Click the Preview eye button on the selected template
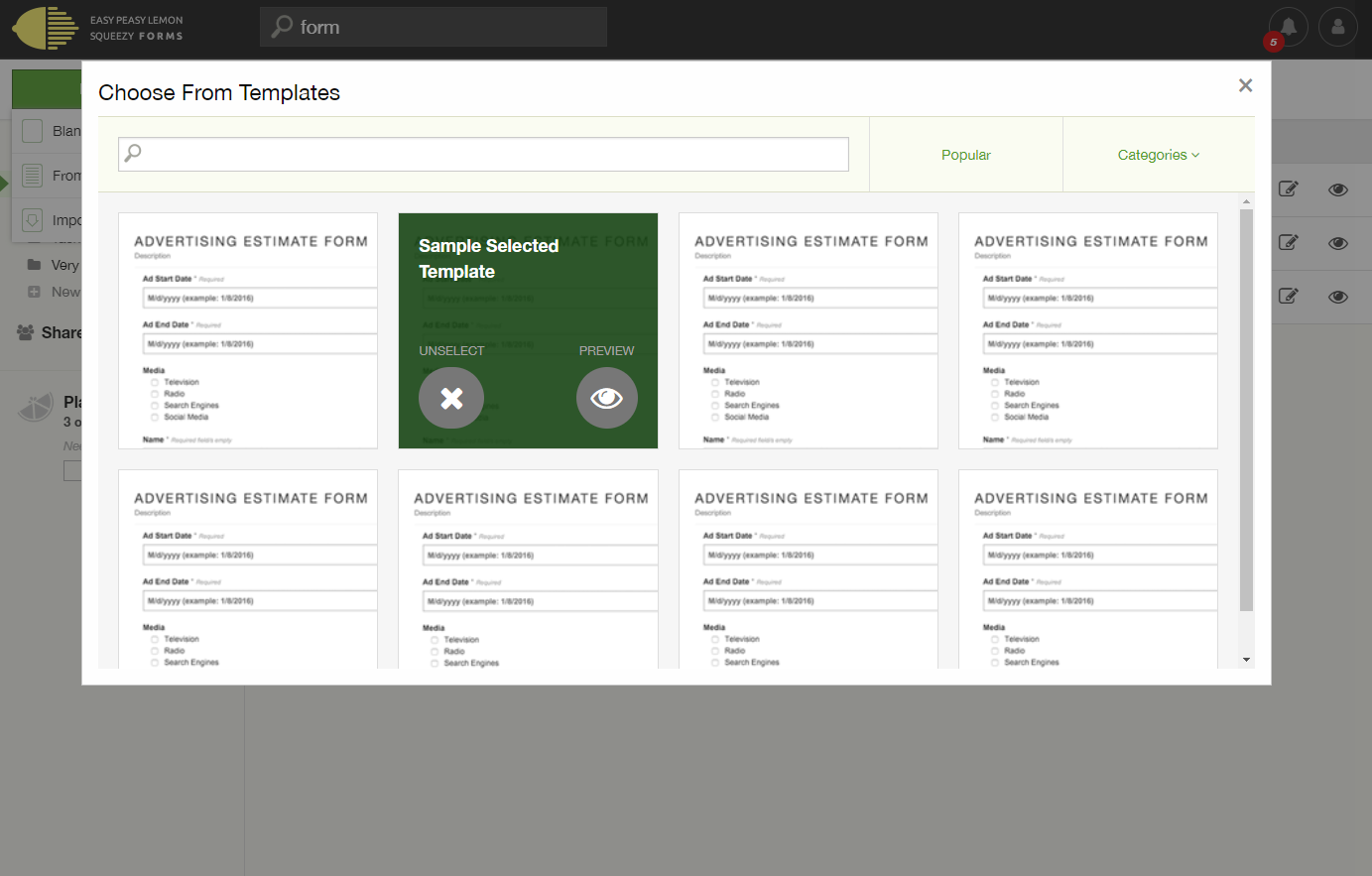This screenshot has height=876, width=1372. 607,398
